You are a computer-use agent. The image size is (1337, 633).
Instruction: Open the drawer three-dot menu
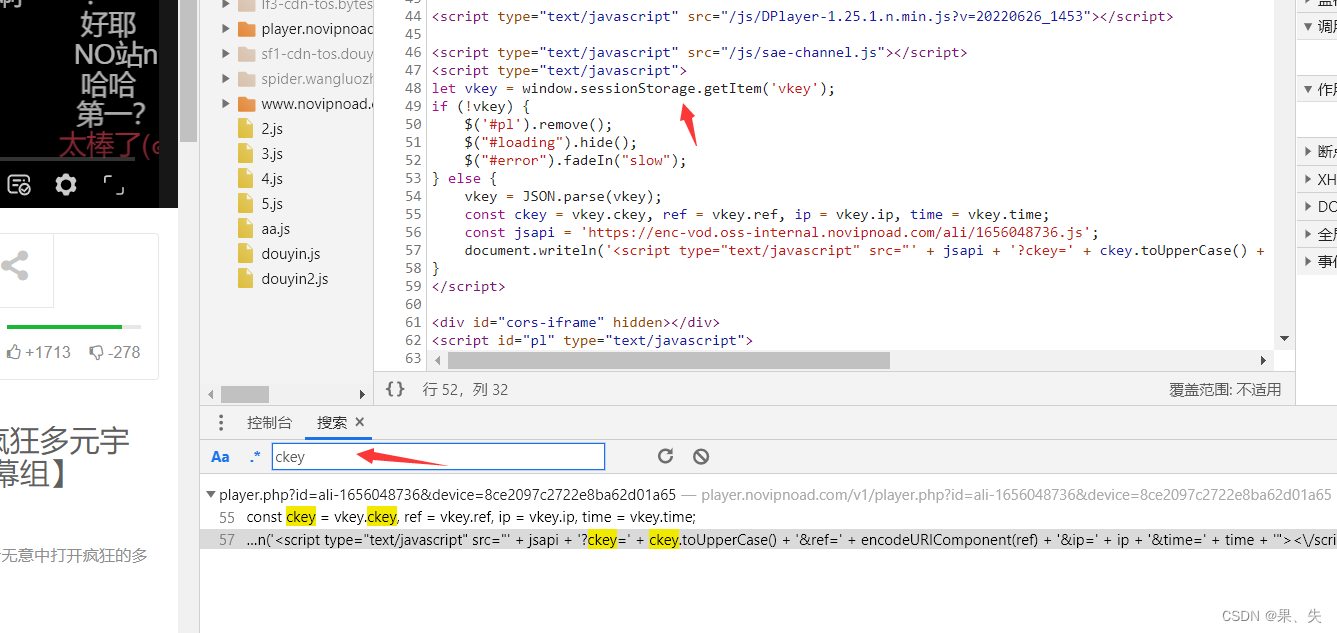[x=222, y=422]
